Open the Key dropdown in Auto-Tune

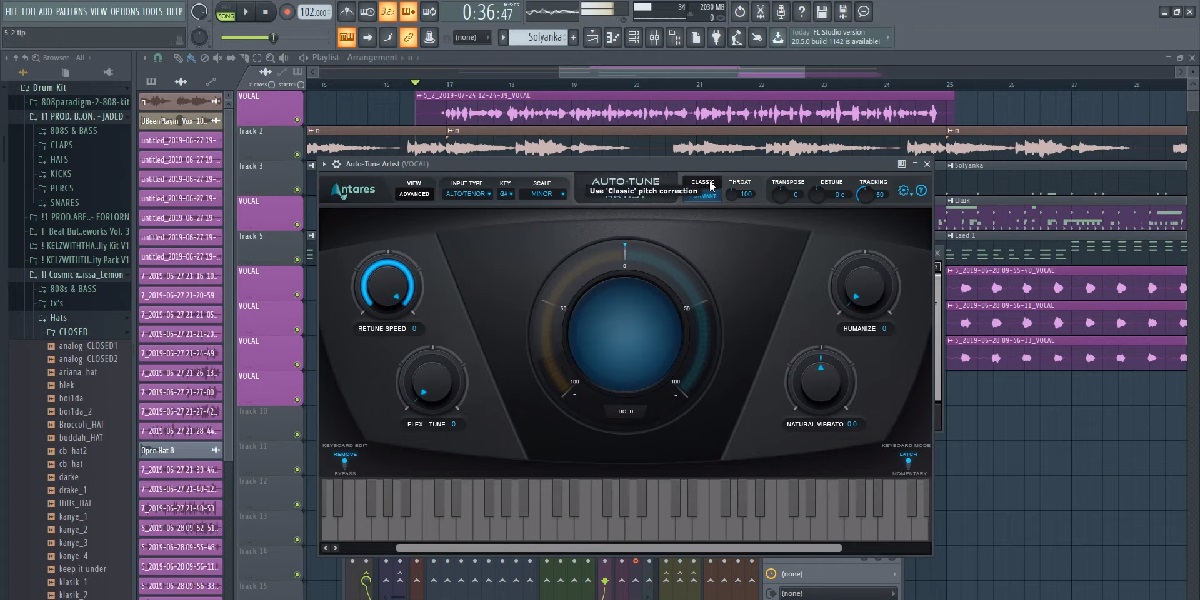506,194
